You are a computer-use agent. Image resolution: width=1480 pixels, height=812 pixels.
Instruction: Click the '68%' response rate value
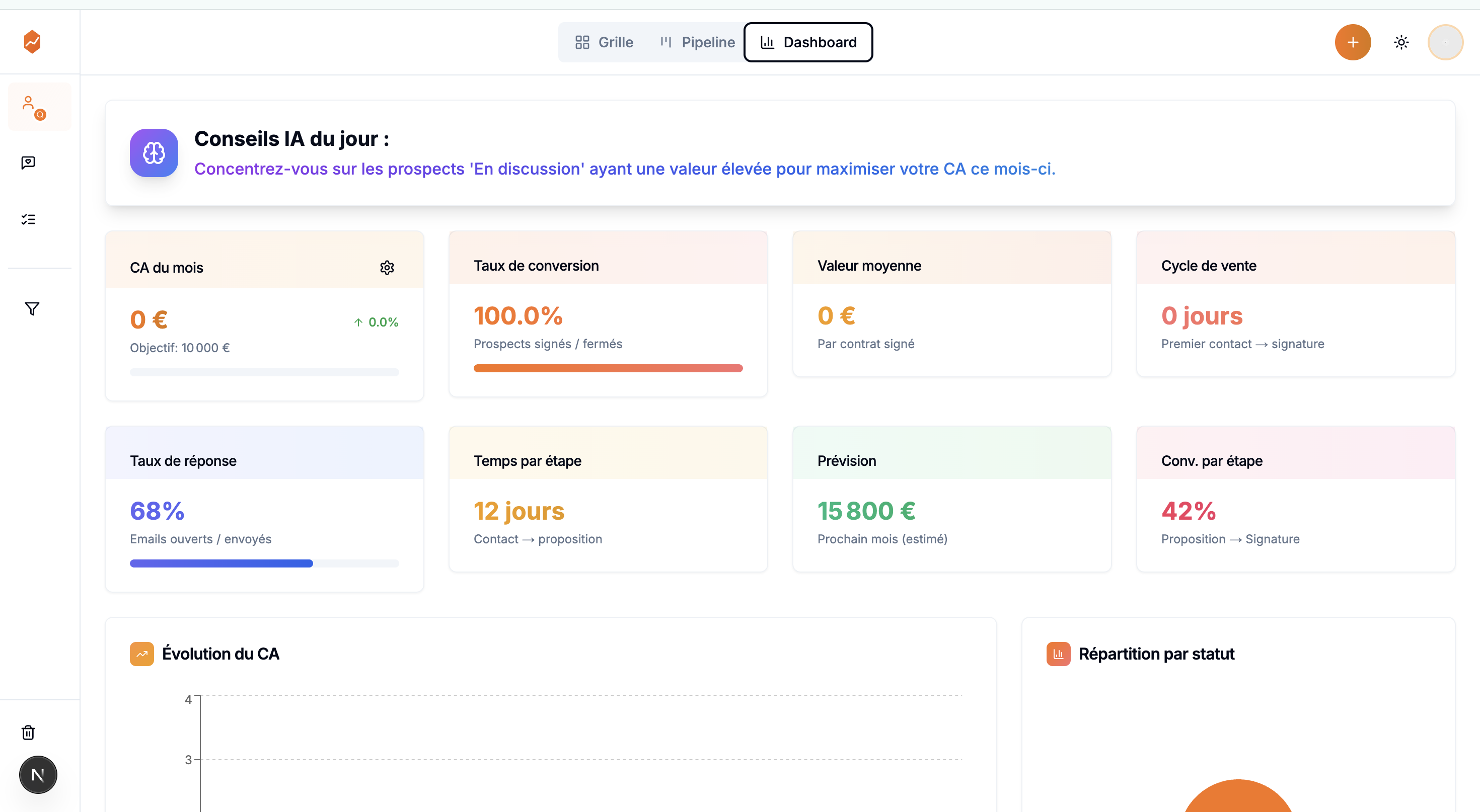coord(157,511)
